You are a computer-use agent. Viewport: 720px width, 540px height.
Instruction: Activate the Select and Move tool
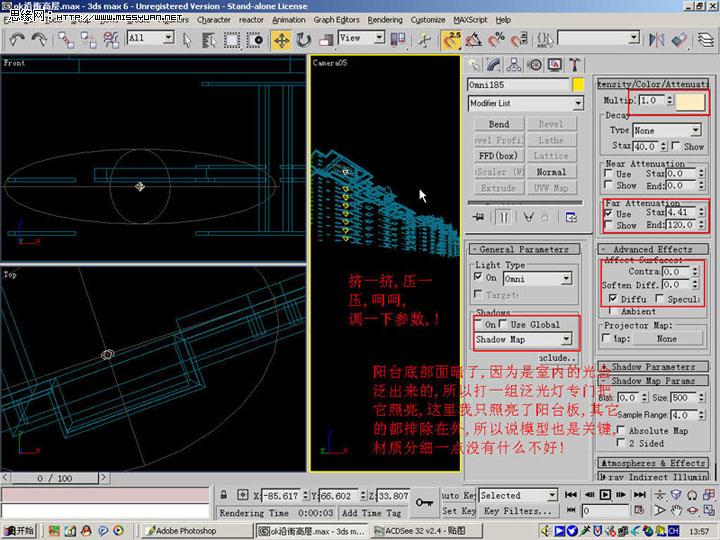[x=281, y=40]
